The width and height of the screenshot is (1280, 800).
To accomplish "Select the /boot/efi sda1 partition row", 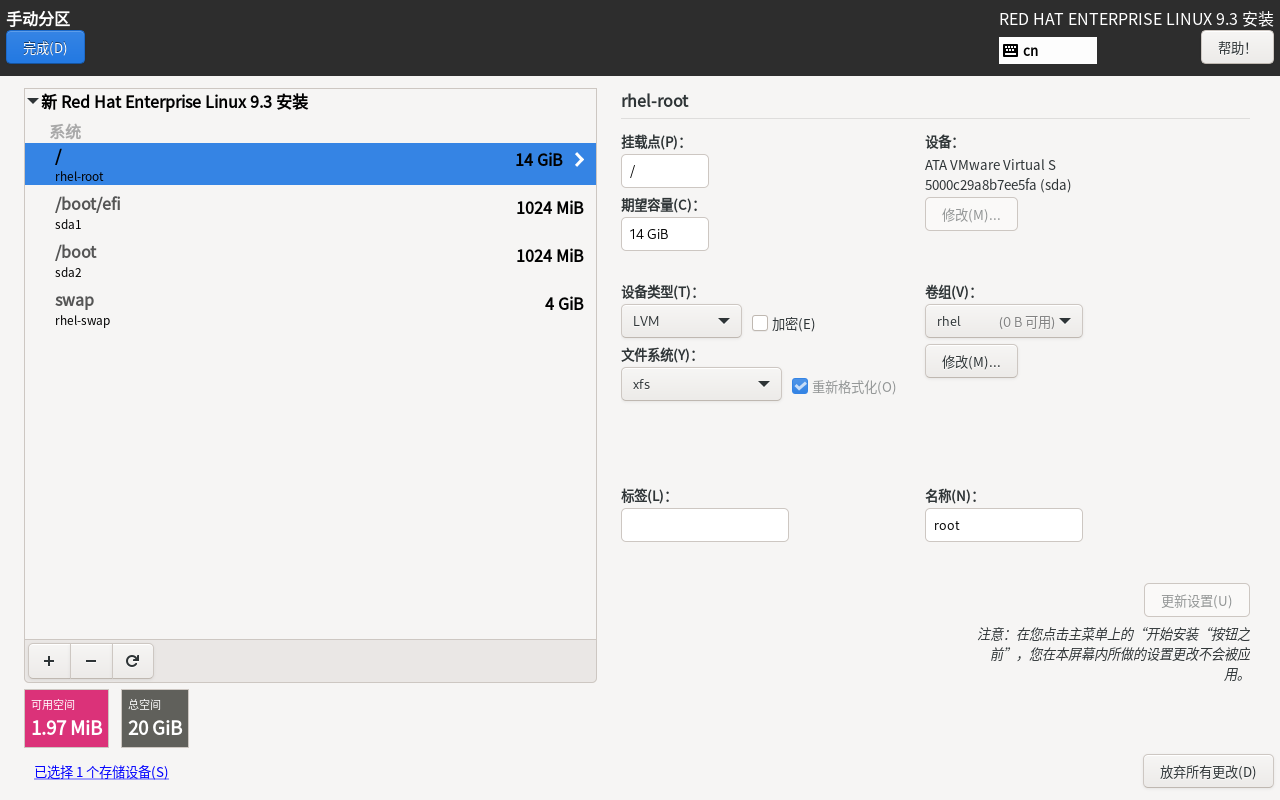I will point(310,212).
